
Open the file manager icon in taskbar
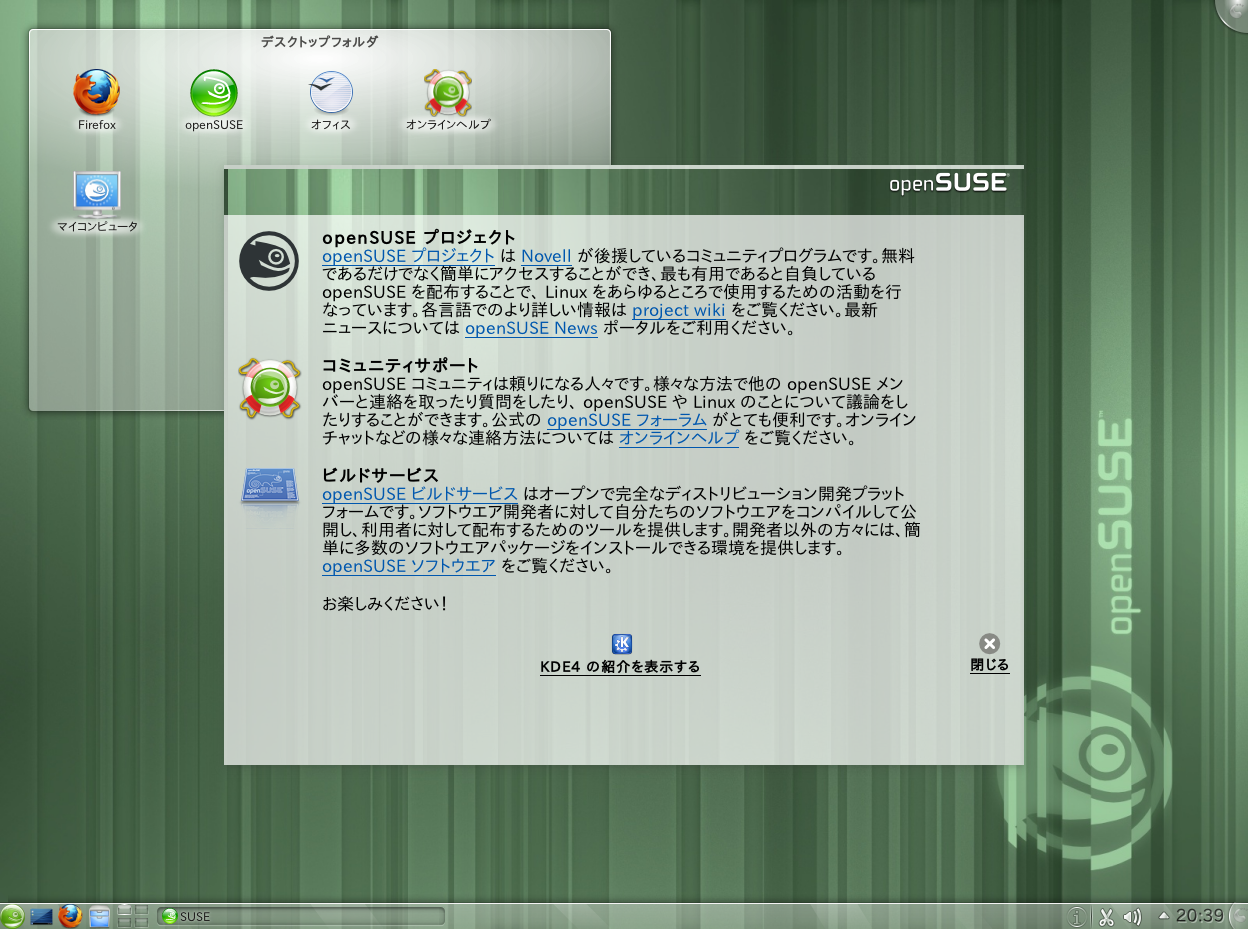pyautogui.click(x=99, y=916)
